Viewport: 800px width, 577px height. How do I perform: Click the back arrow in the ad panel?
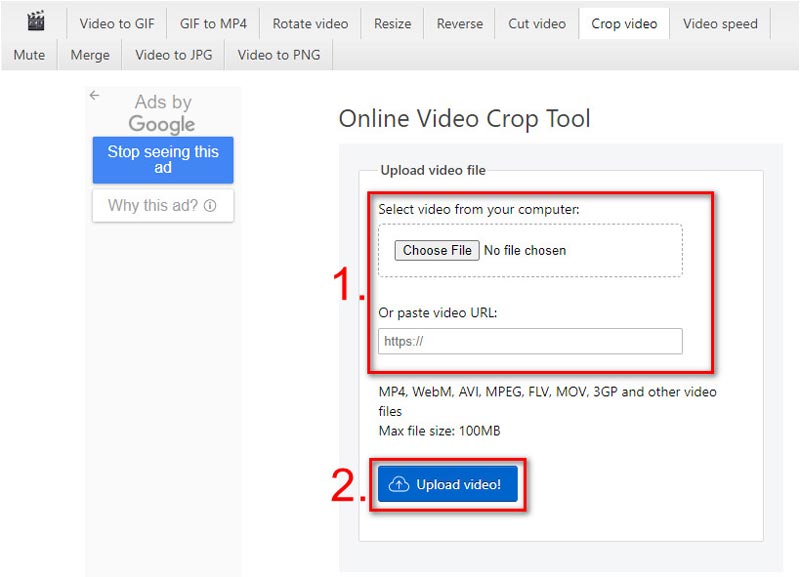94,95
